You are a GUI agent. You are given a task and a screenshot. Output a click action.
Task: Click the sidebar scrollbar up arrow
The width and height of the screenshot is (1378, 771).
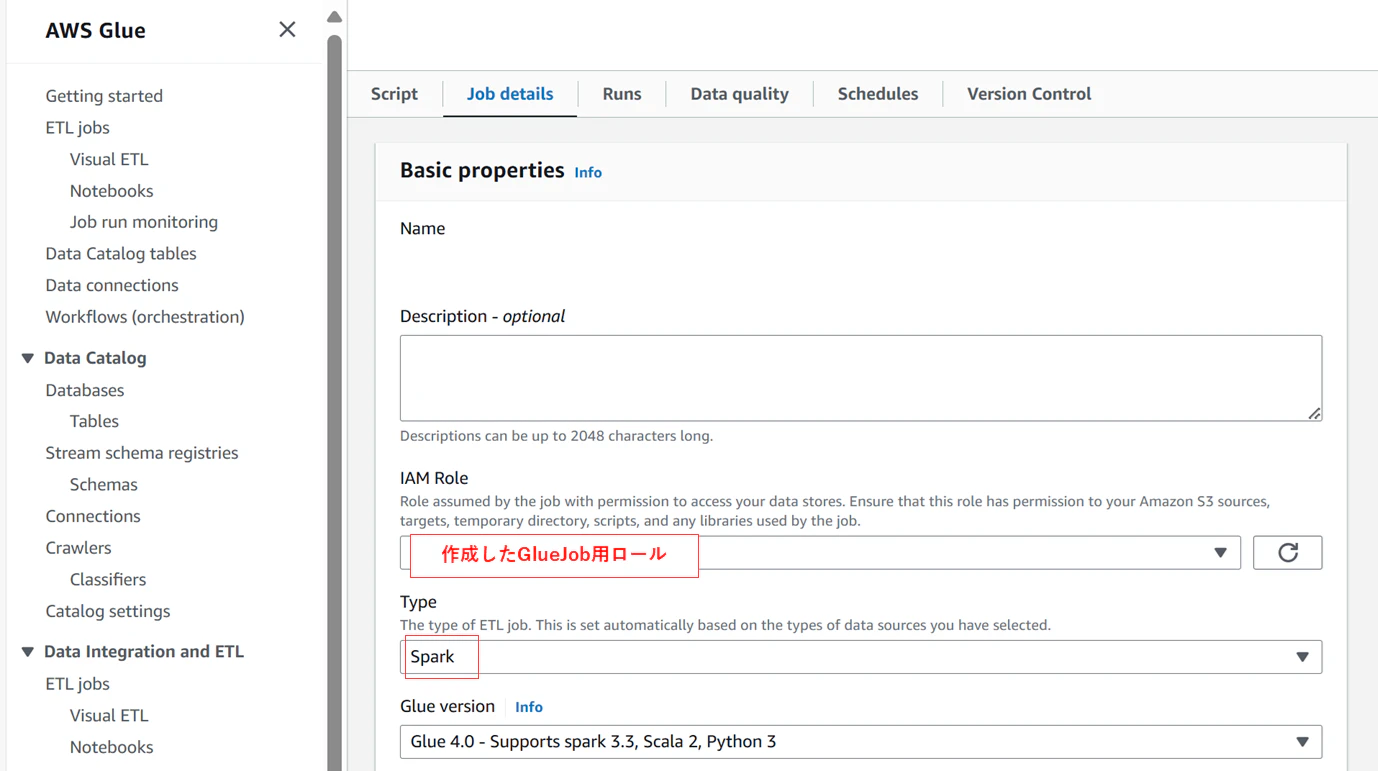coord(334,17)
